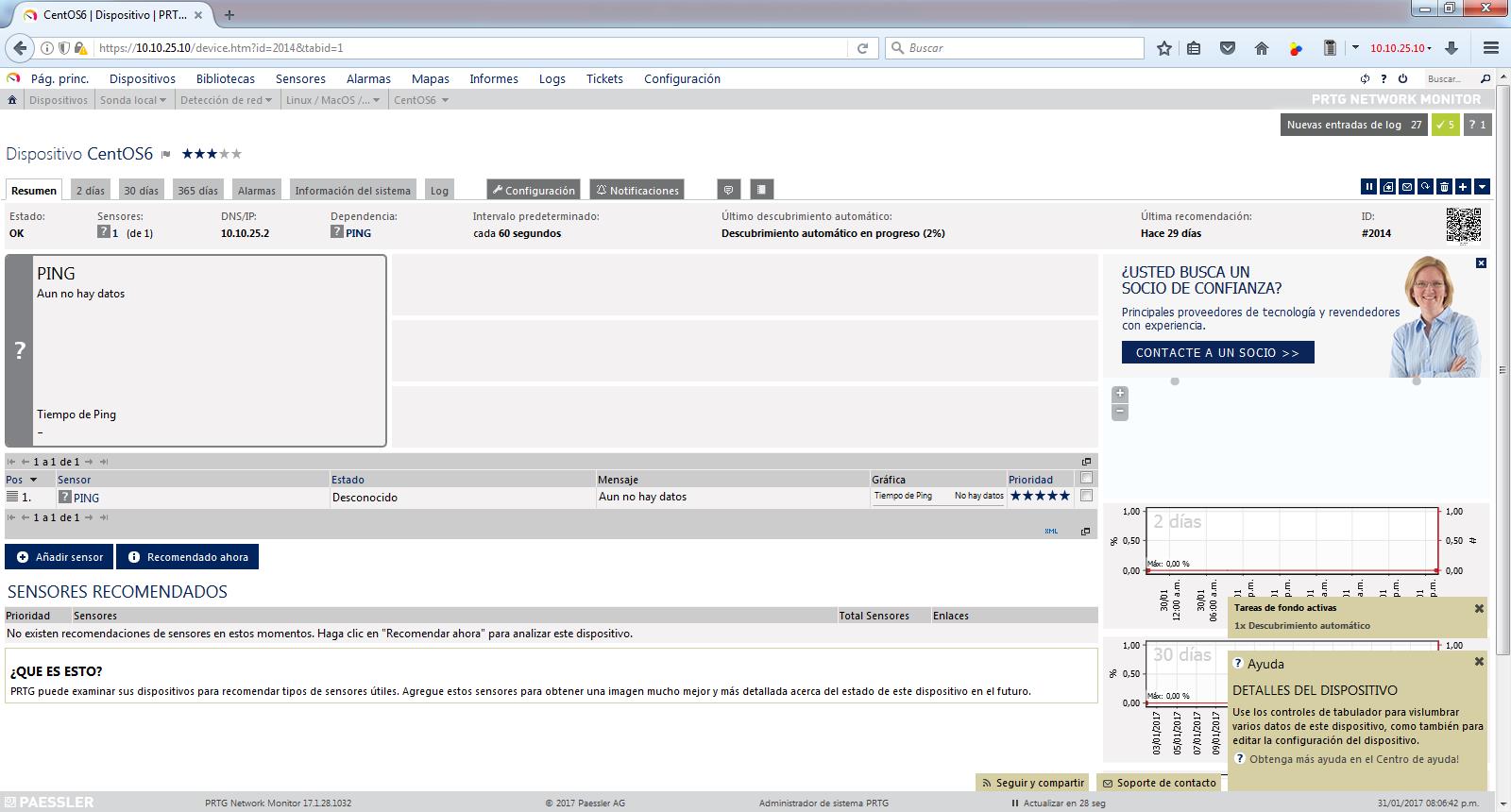Click the green 5 up-sensors status badge
Image resolution: width=1511 pixels, height=812 pixels.
click(x=1445, y=125)
